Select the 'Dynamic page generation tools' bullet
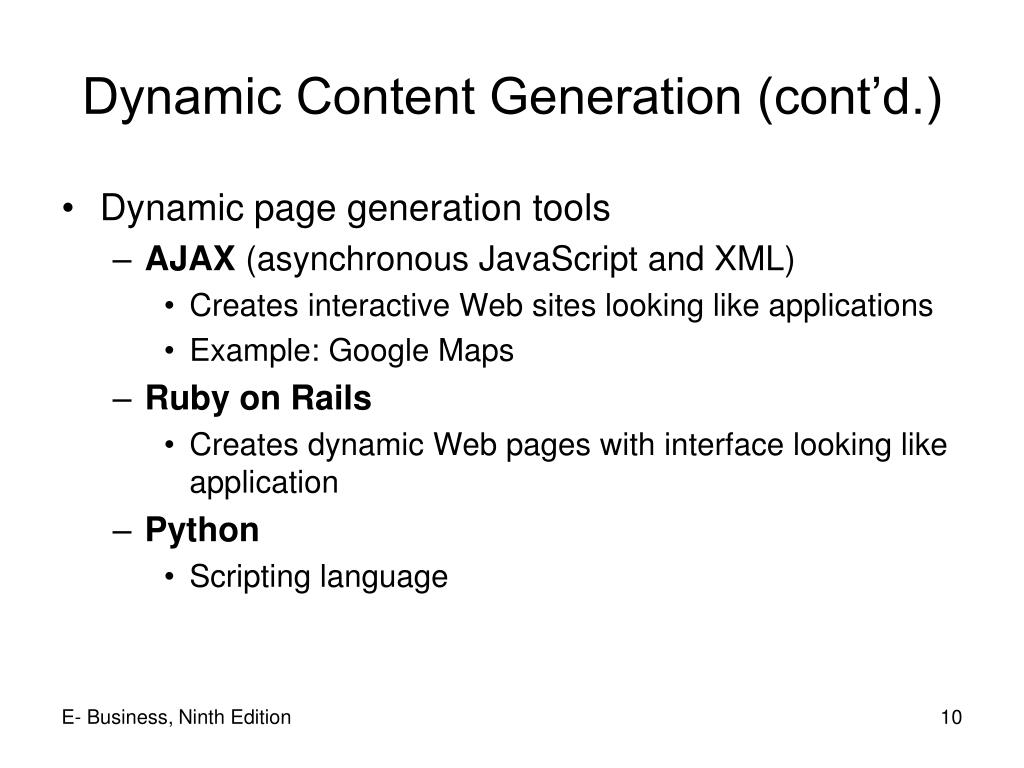The width and height of the screenshot is (1024, 768). tap(355, 210)
